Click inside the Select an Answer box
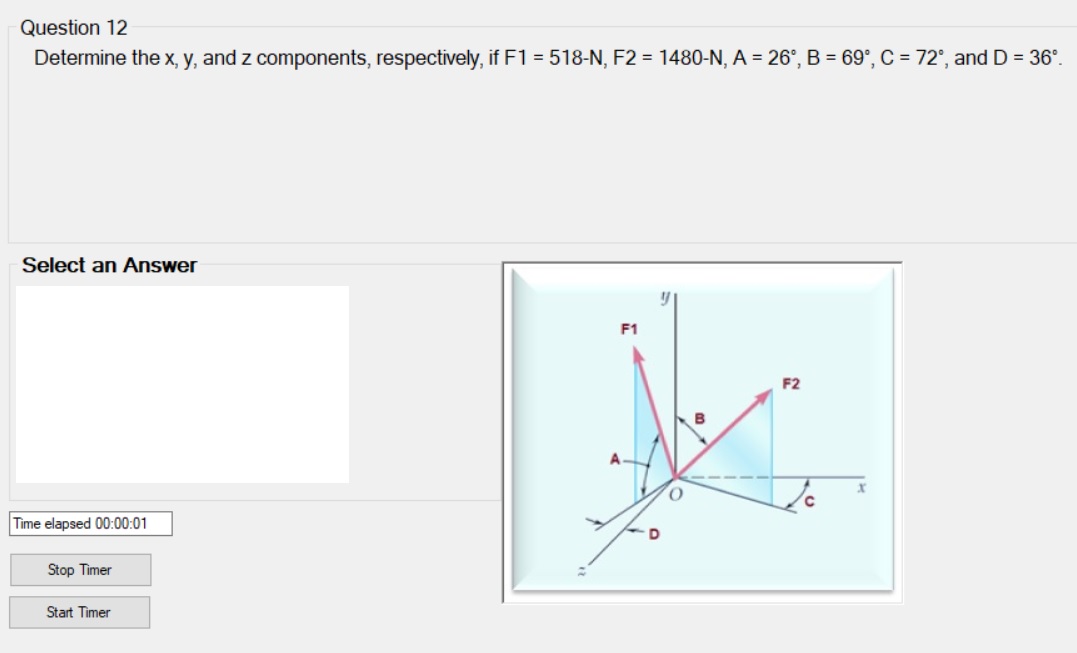This screenshot has height=653, width=1077. coord(180,385)
